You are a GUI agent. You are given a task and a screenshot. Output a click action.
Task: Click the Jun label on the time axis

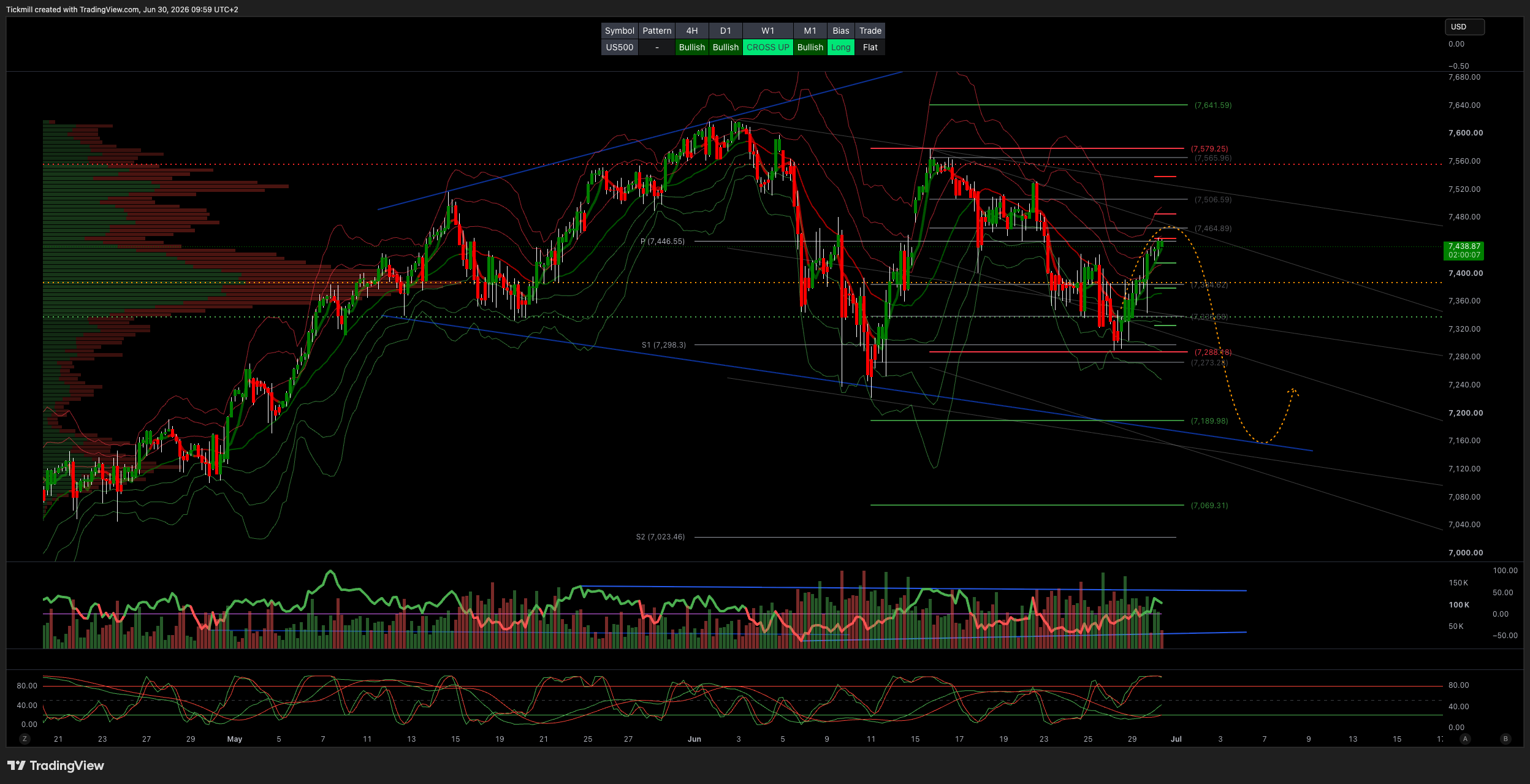(x=695, y=739)
